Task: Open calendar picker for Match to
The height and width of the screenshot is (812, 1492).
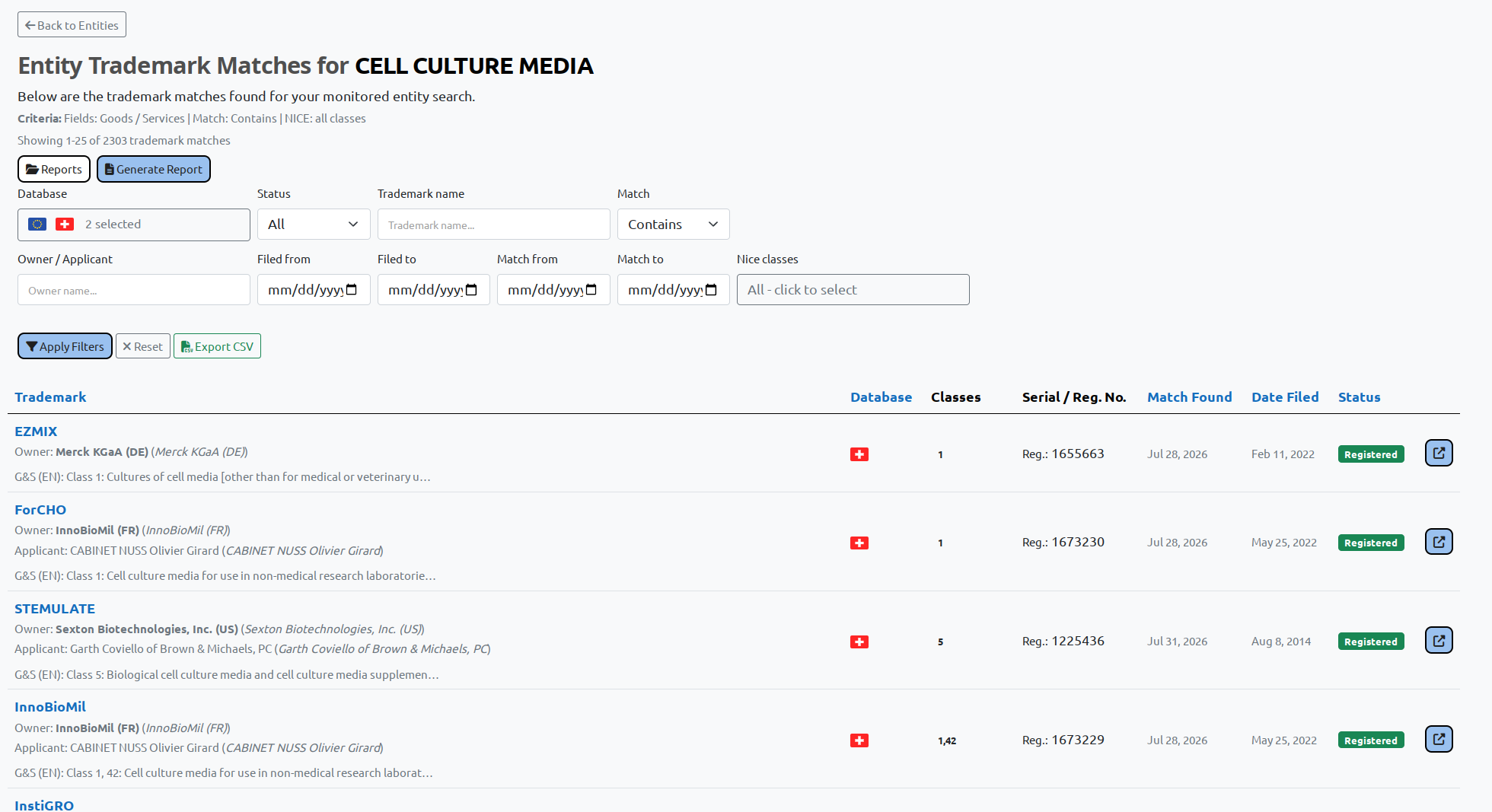Action: coord(711,290)
